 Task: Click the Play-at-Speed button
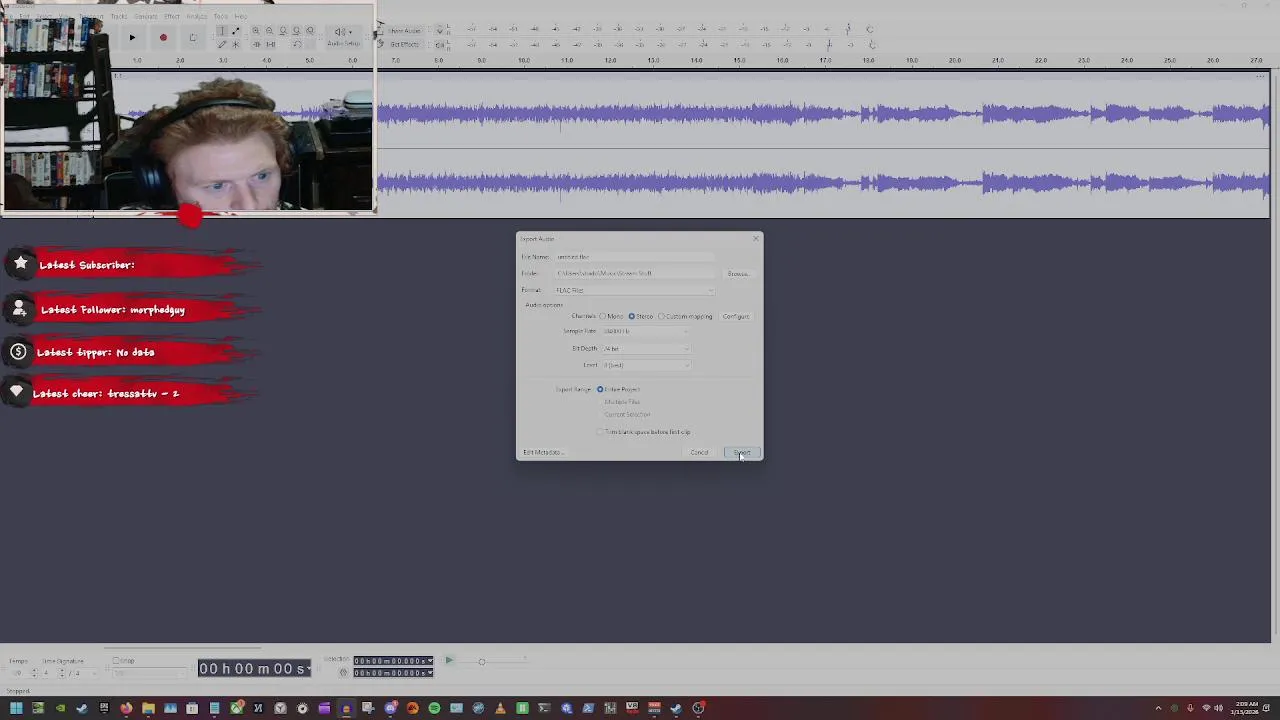pos(449,660)
